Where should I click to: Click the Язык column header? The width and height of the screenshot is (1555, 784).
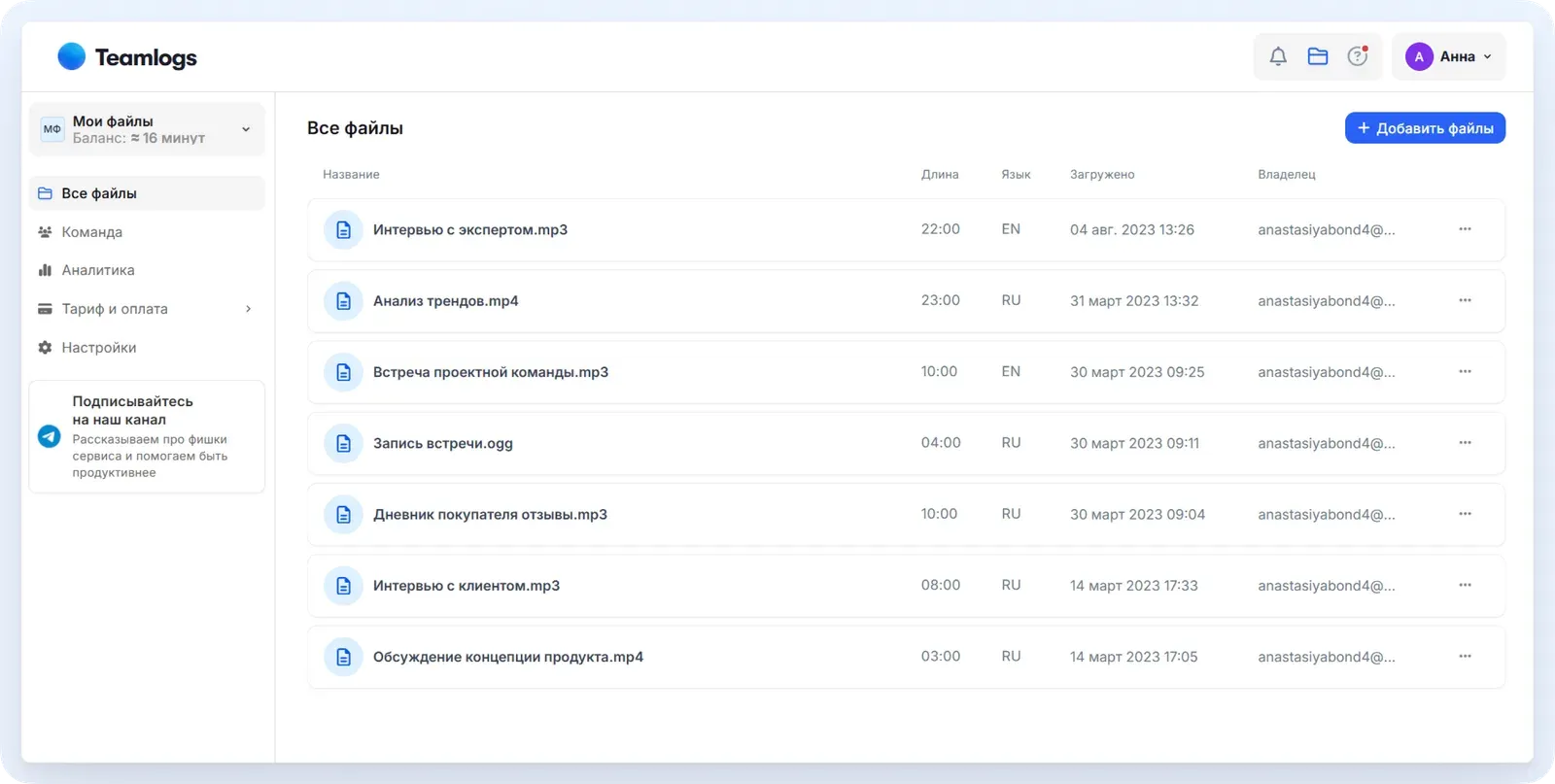(1016, 175)
